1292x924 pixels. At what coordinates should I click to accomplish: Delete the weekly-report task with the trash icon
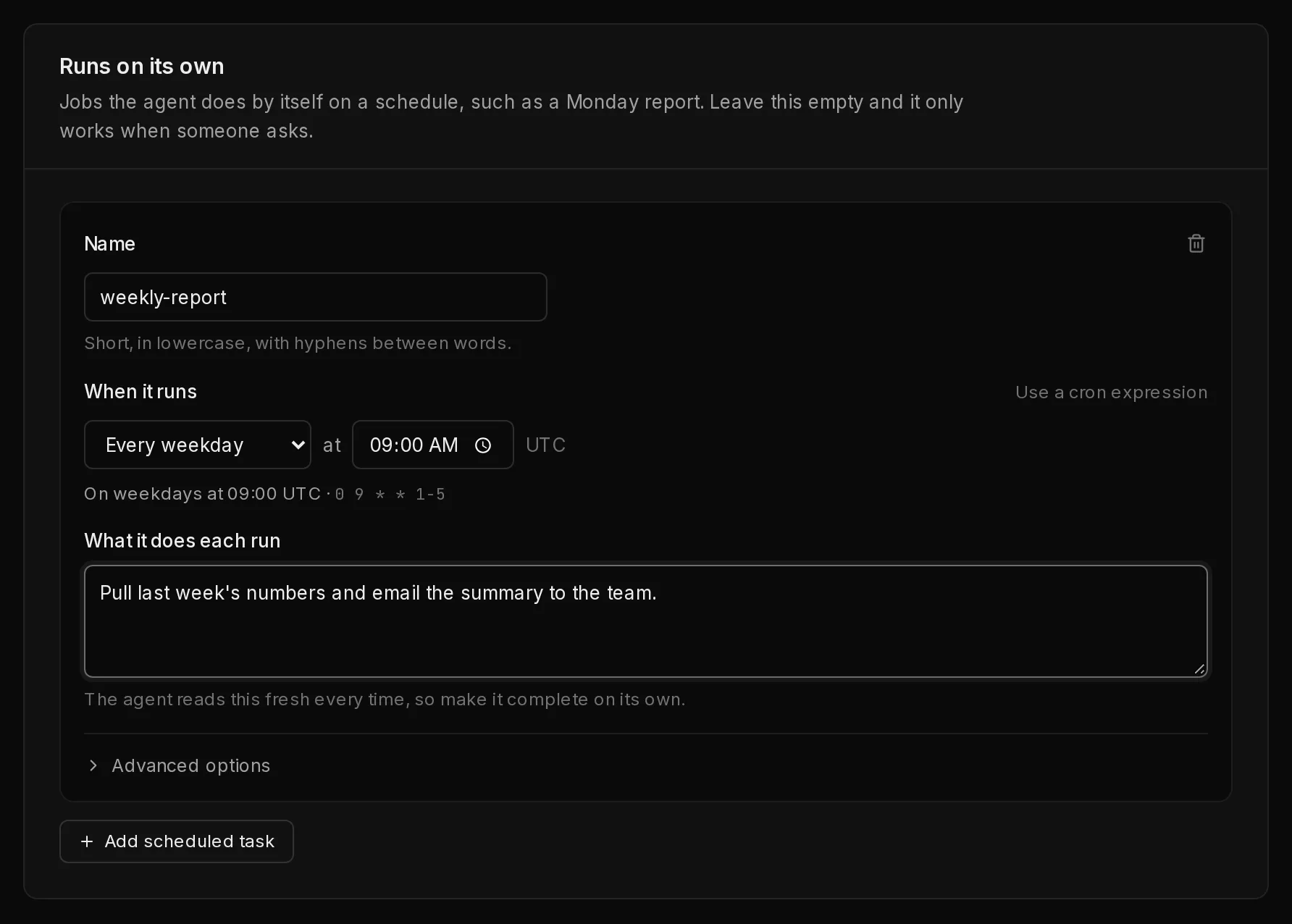point(1196,244)
